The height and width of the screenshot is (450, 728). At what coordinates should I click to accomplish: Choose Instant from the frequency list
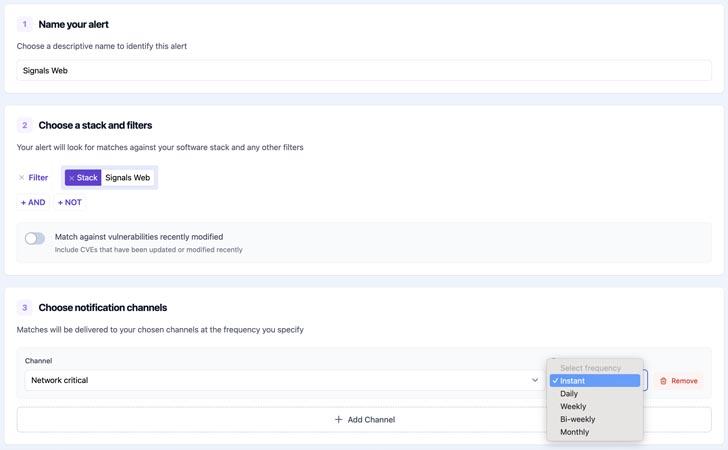pos(595,381)
